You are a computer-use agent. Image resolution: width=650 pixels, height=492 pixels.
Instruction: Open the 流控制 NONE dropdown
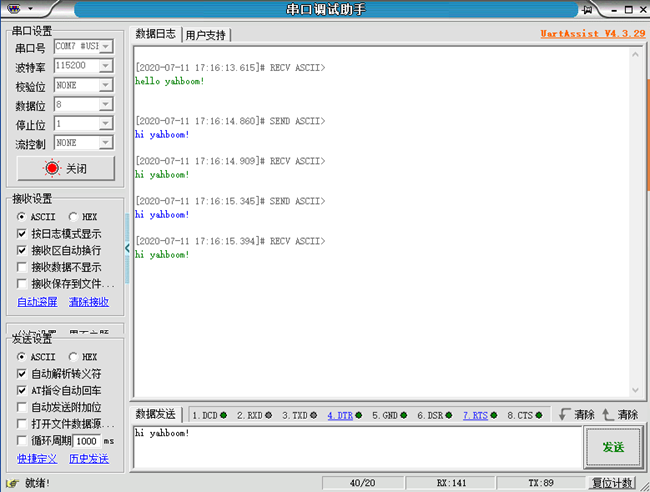[x=106, y=143]
